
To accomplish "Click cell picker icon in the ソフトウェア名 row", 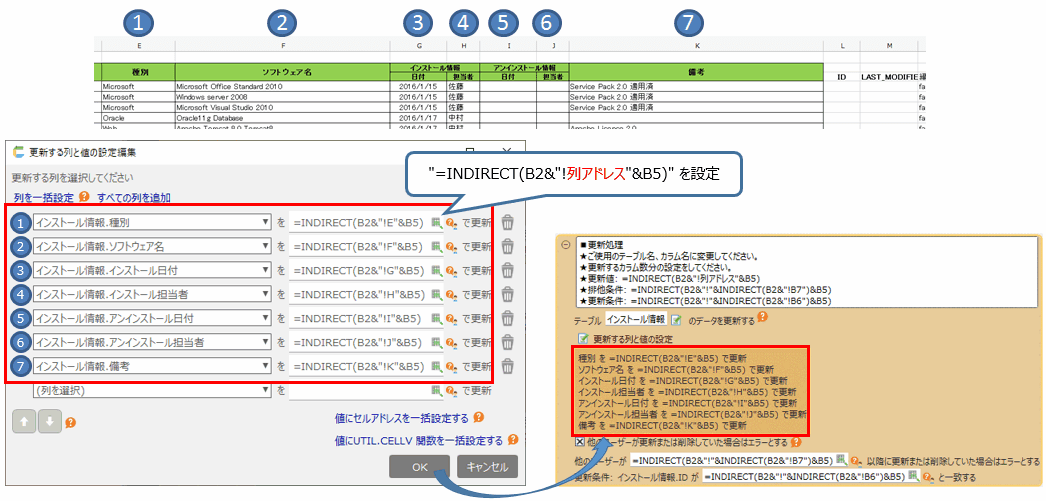I will (x=436, y=247).
